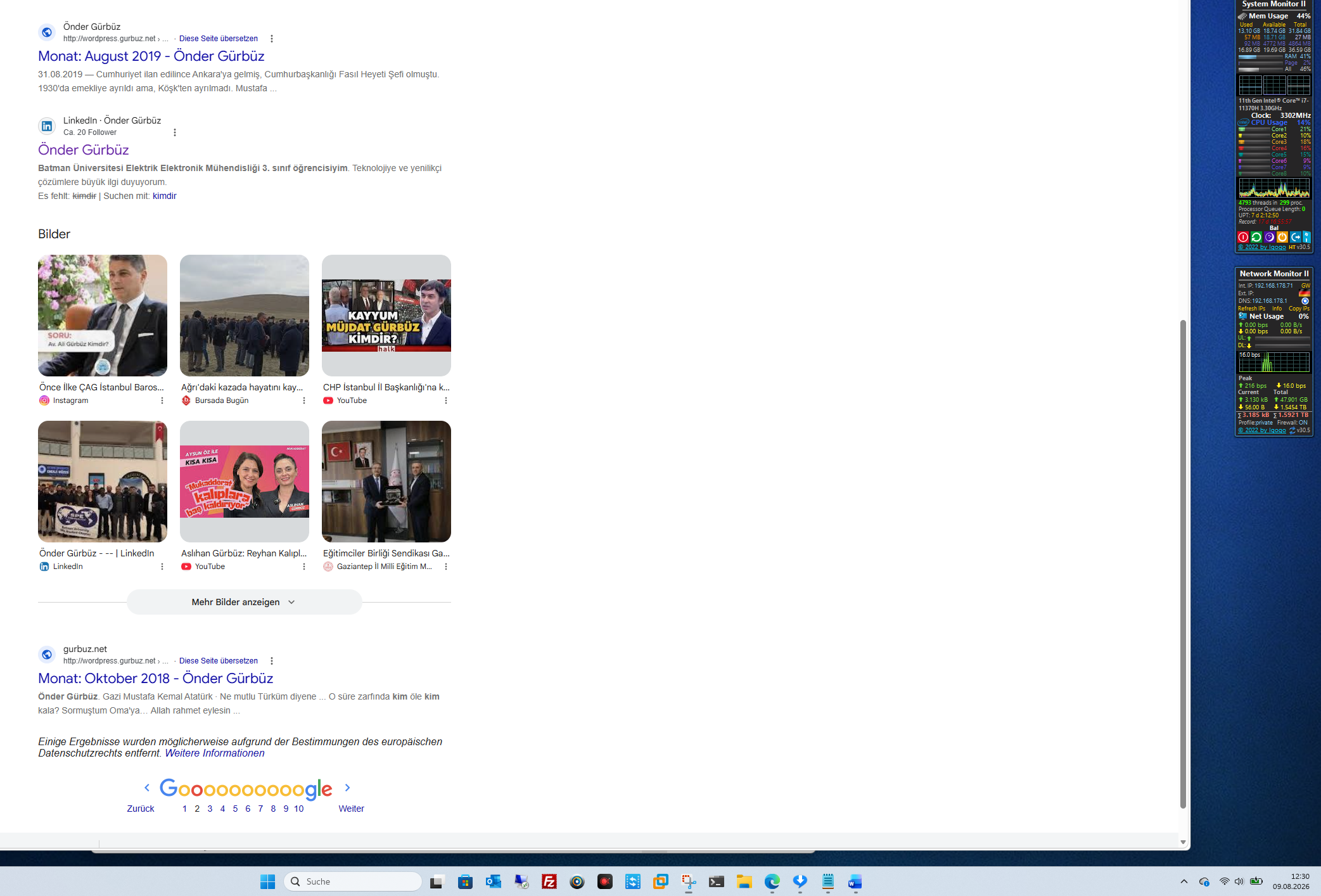1321x896 pixels.
Task: Click the green restart icon in System Monitor
Action: (x=1256, y=237)
